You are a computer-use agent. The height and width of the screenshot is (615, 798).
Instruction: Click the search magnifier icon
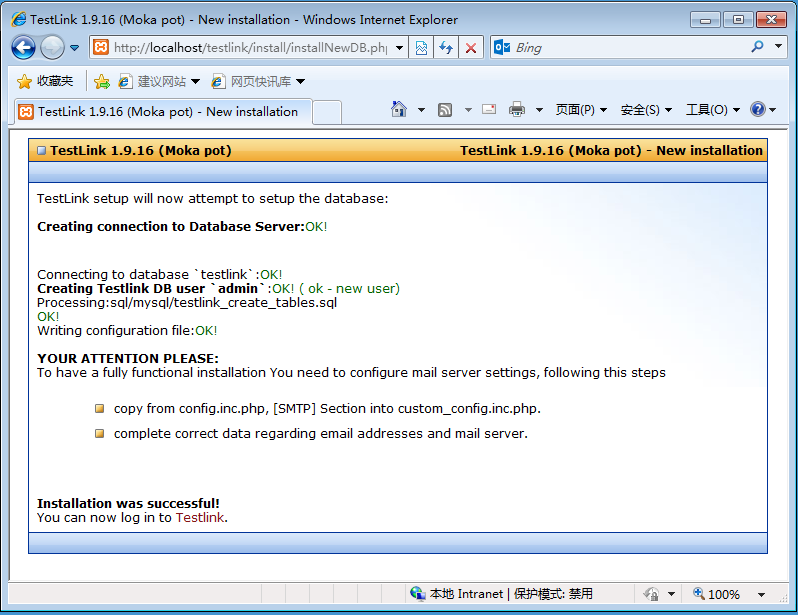click(757, 47)
